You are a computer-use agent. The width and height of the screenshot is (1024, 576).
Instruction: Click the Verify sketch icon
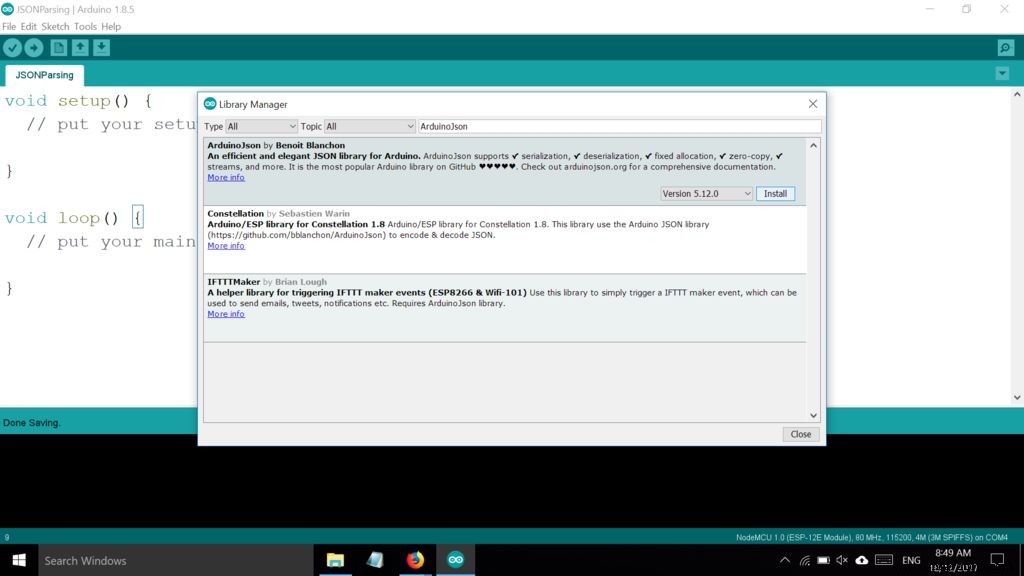point(12,47)
